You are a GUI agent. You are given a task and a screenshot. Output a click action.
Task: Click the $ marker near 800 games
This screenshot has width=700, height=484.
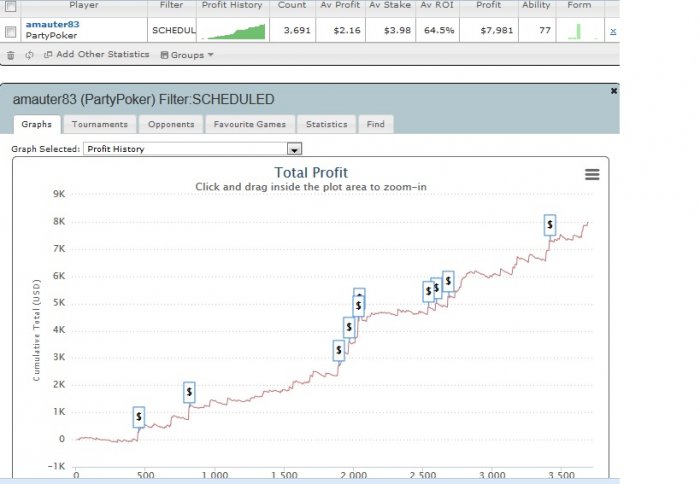point(189,392)
